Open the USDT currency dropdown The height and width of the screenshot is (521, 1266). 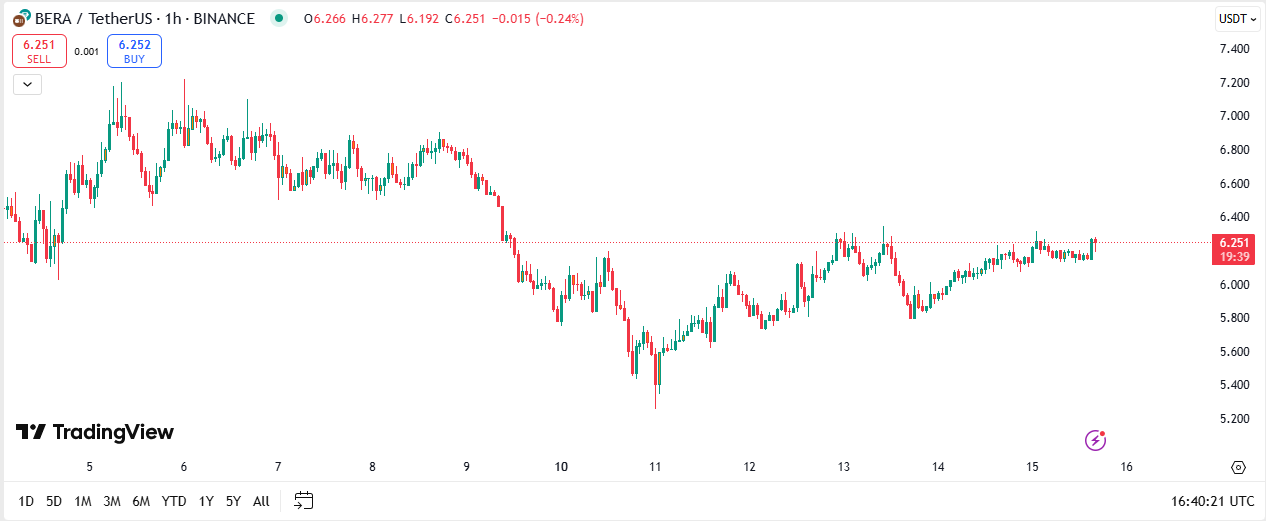point(1236,19)
